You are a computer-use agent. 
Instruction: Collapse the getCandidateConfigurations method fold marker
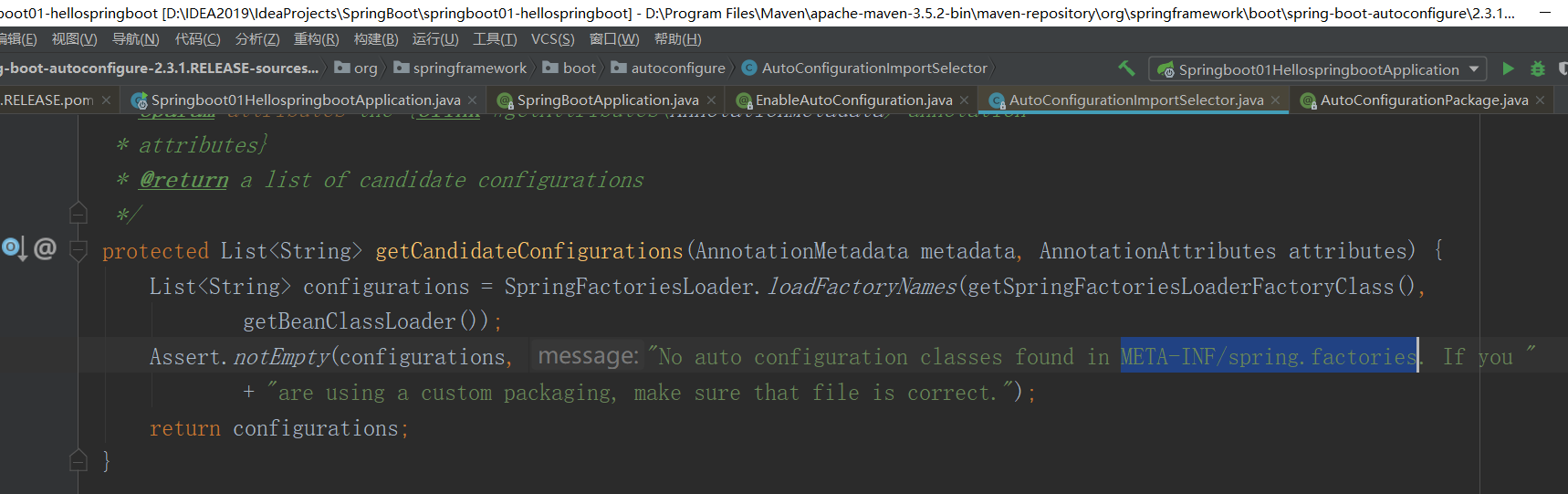point(78,250)
